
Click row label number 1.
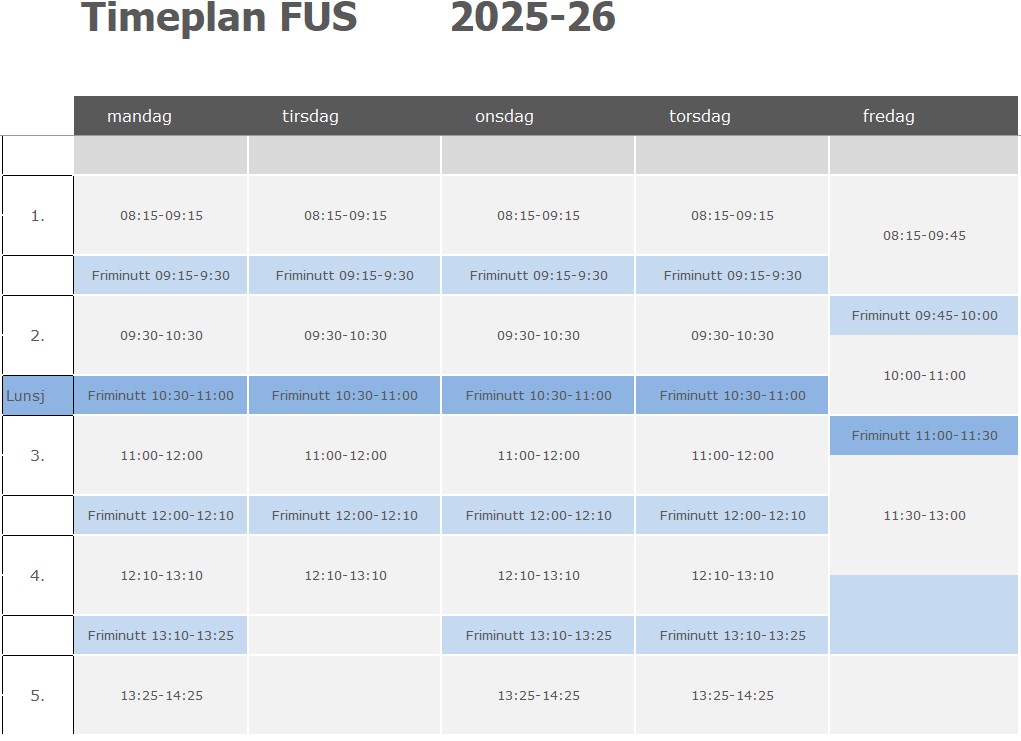tap(38, 215)
